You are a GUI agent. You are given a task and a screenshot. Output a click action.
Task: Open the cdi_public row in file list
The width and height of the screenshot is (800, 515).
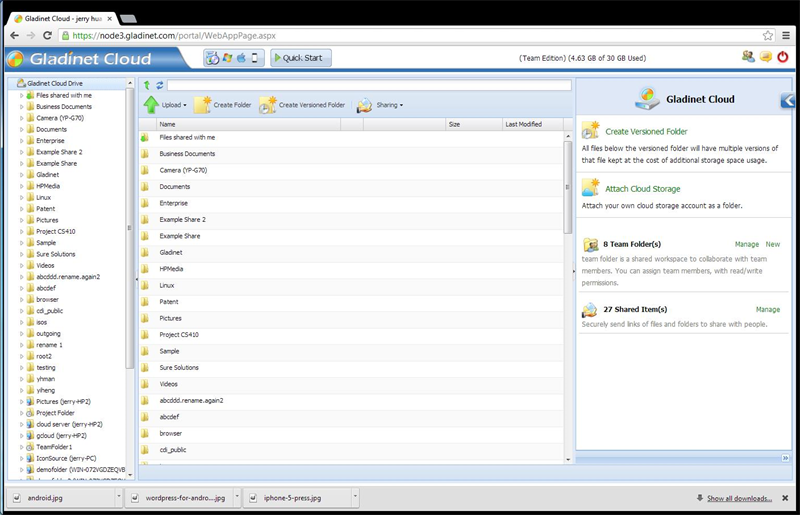pos(351,450)
